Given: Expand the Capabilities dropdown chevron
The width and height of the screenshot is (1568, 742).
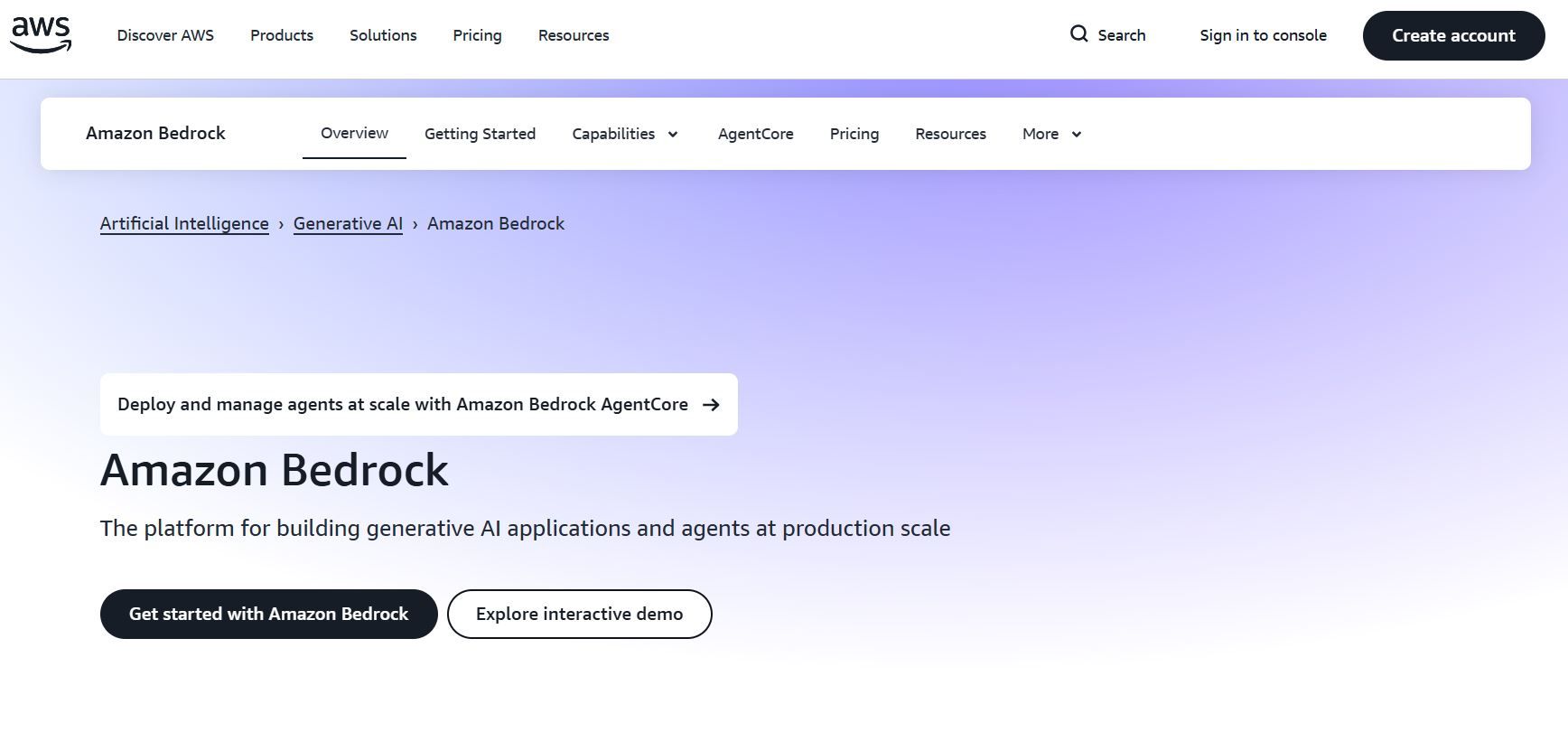Looking at the screenshot, I should pos(673,135).
